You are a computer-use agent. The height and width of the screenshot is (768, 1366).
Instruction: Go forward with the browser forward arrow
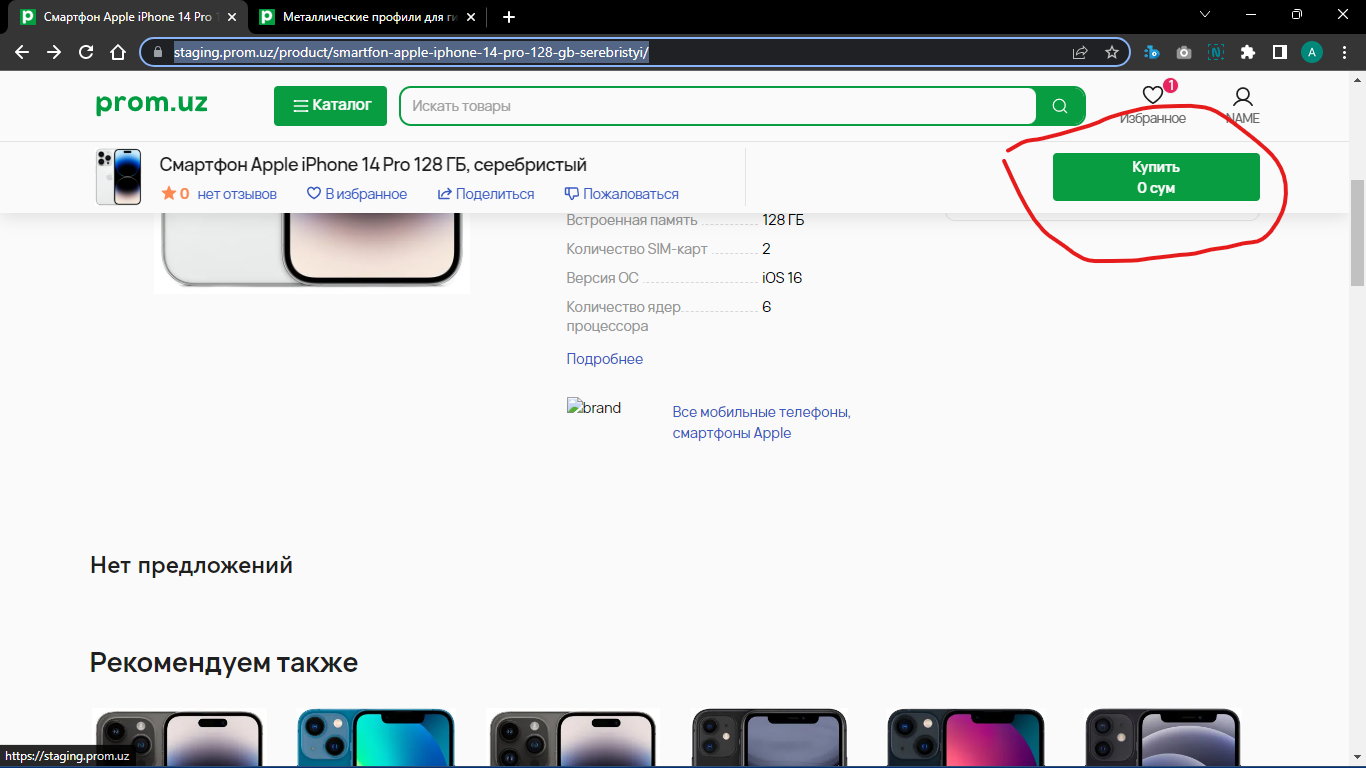54,52
